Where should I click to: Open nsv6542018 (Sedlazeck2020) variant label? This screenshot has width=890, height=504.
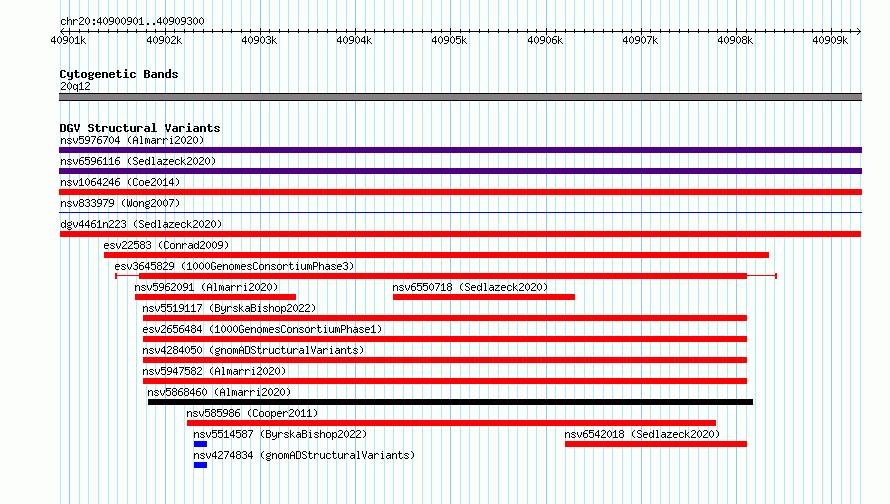click(642, 434)
